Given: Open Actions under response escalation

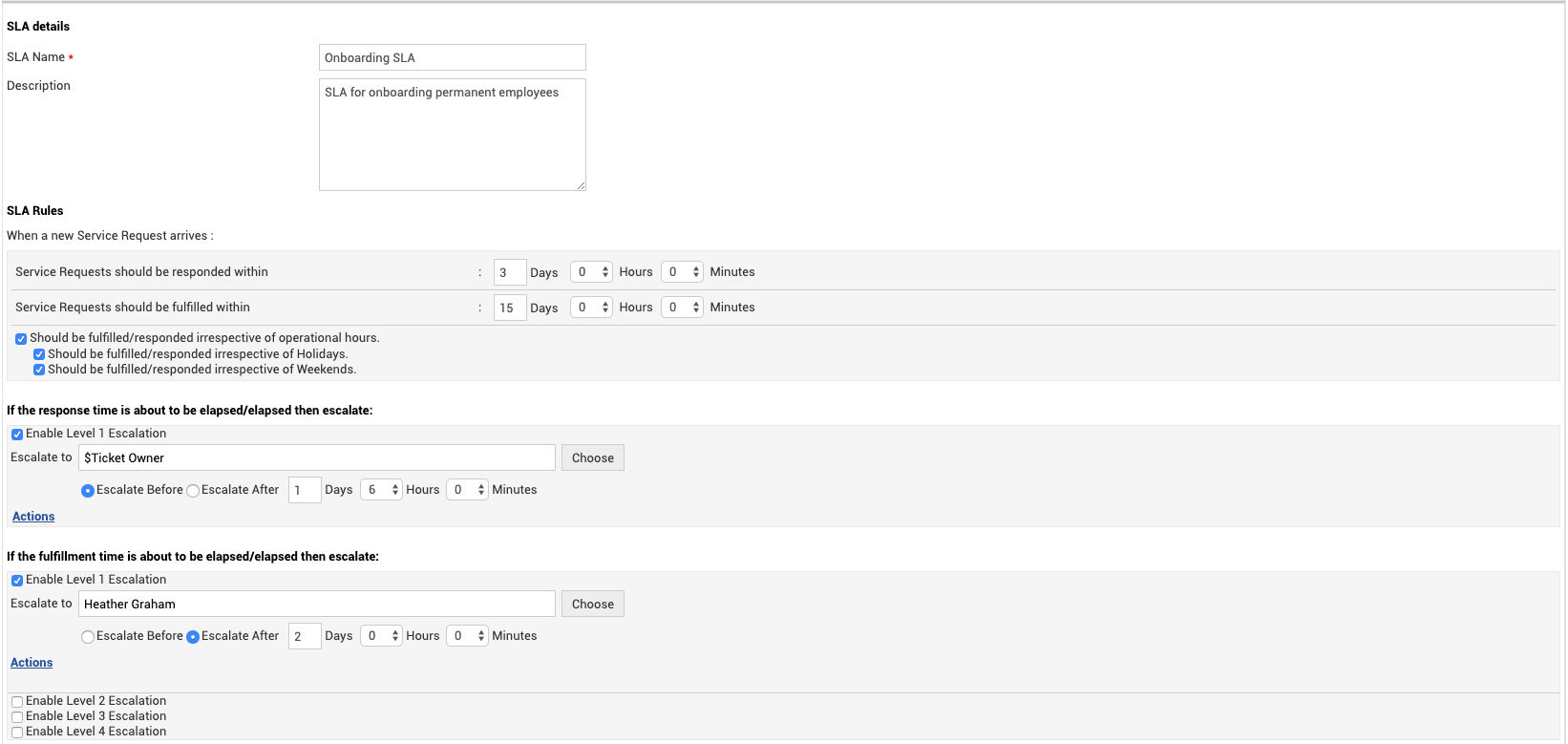Looking at the screenshot, I should pos(32,516).
